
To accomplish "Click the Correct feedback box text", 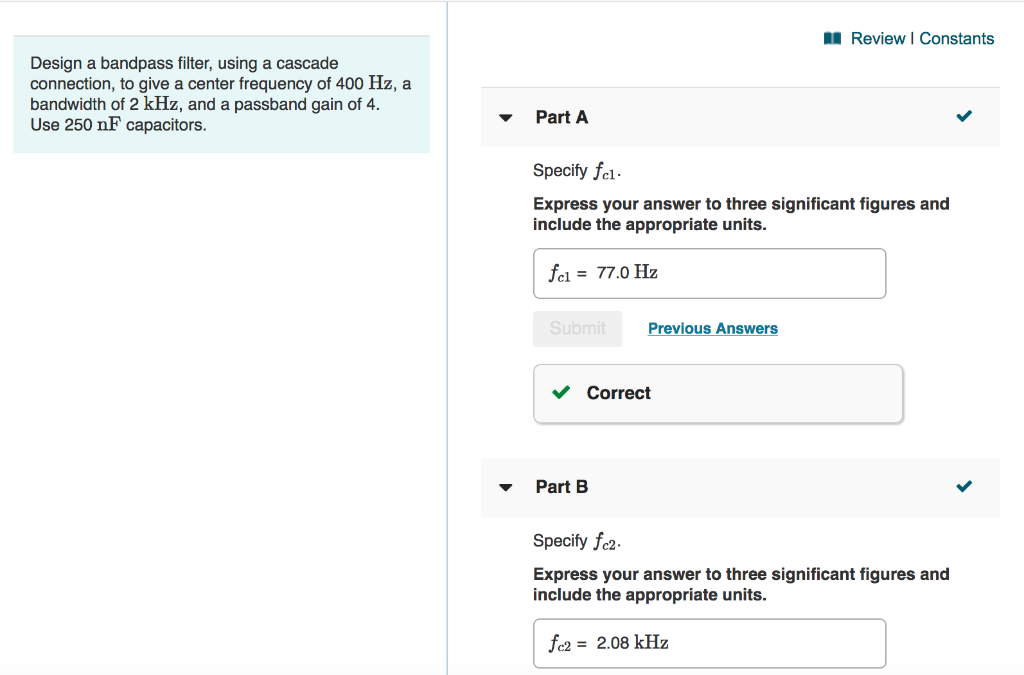I will pos(618,393).
